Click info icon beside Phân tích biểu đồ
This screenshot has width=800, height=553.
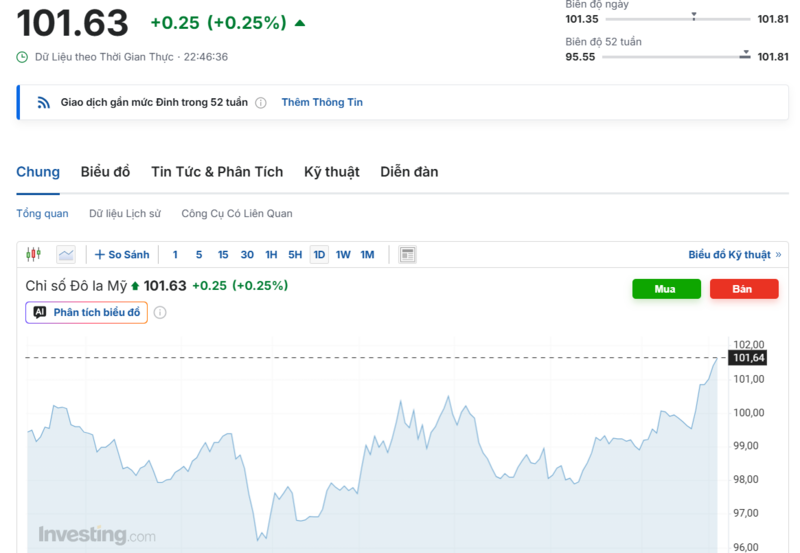coord(160,312)
